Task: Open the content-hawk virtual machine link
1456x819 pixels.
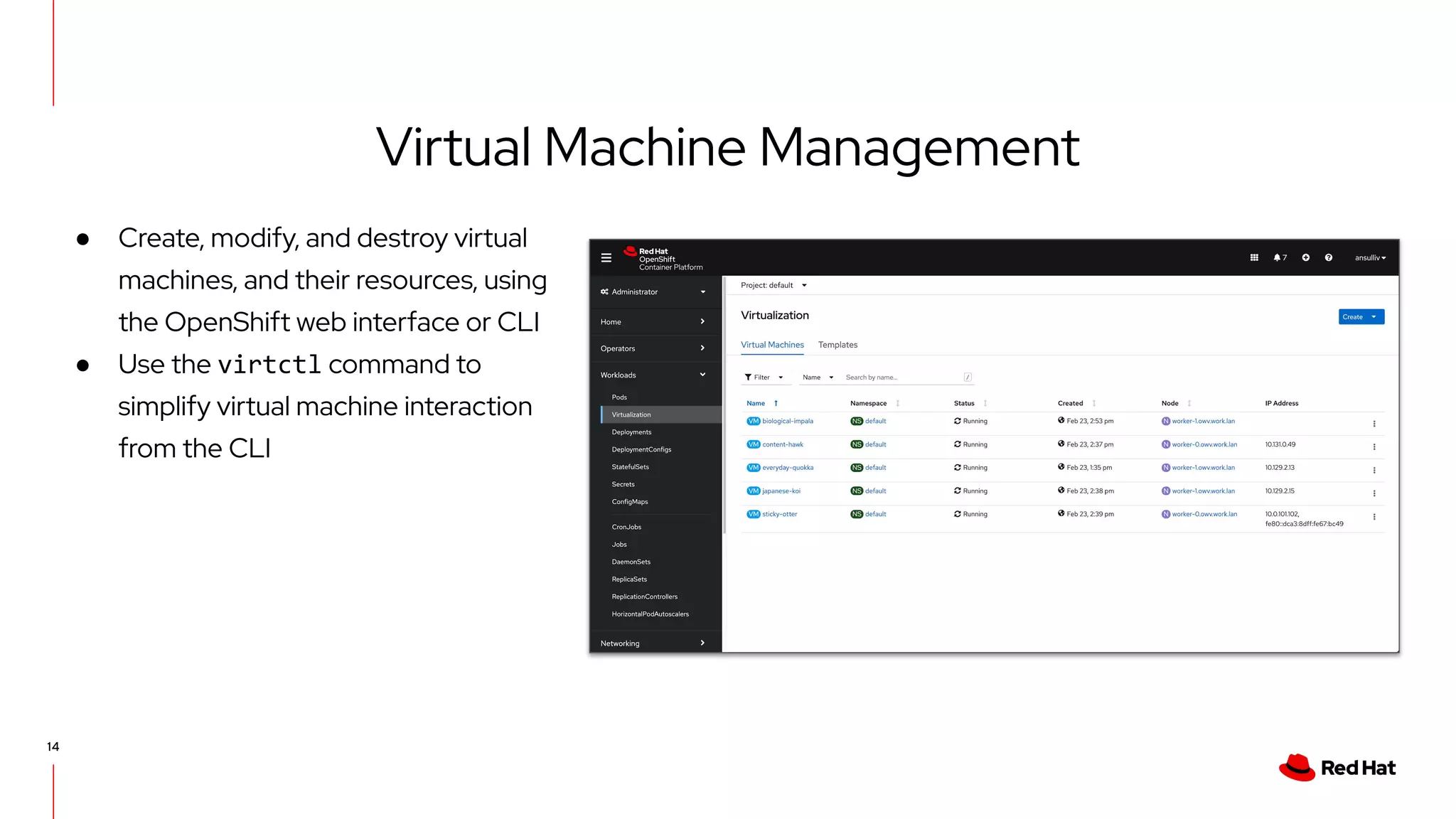Action: [783, 445]
